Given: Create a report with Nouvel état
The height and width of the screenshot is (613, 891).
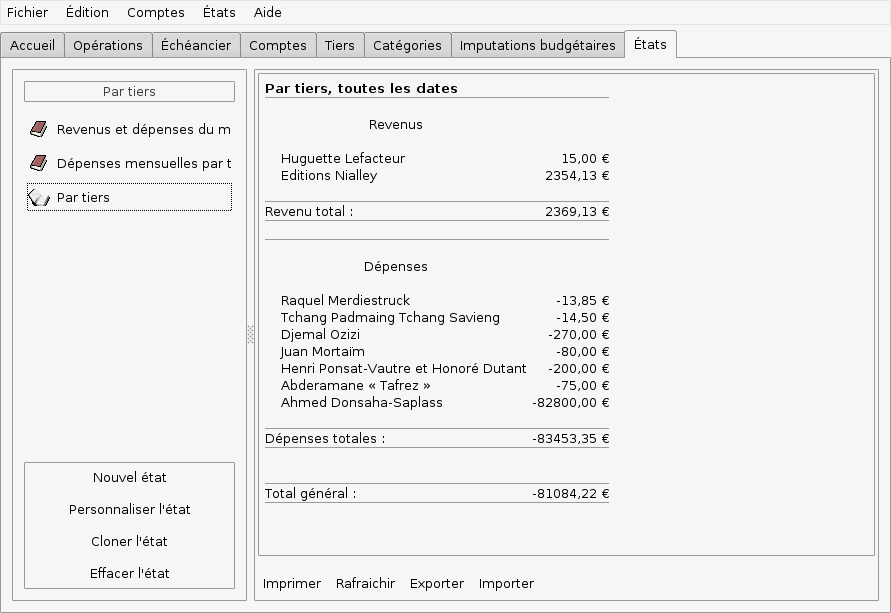Looking at the screenshot, I should (x=129, y=478).
